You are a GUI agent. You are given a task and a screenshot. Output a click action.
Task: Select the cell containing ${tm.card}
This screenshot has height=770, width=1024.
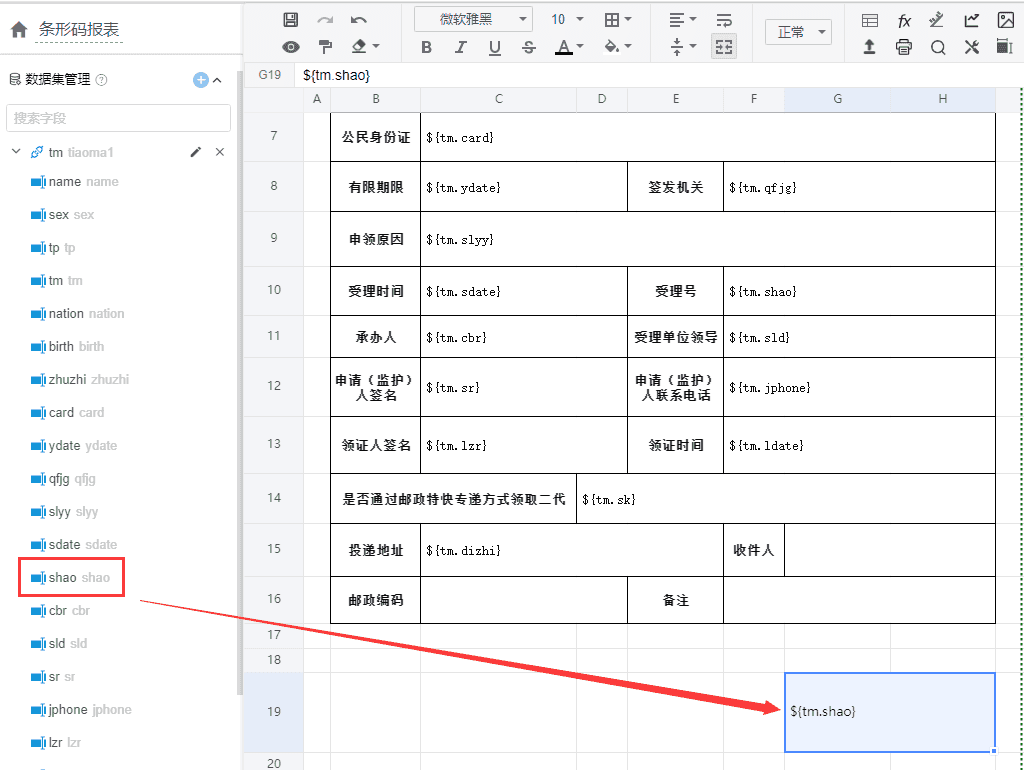click(708, 137)
